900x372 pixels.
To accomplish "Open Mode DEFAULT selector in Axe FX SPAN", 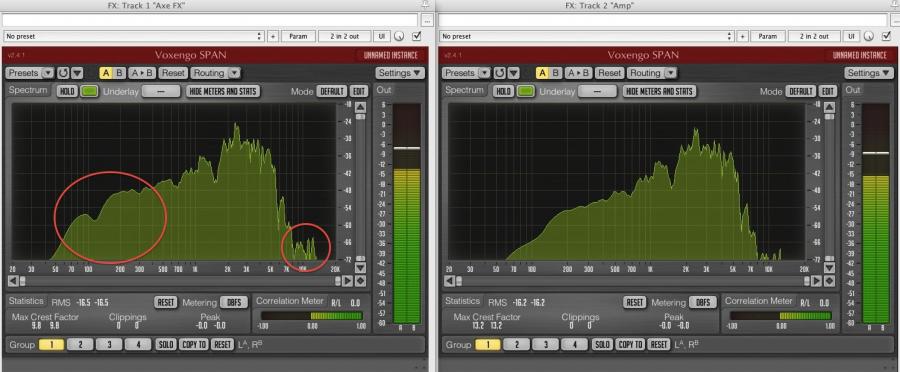I will pos(331,91).
